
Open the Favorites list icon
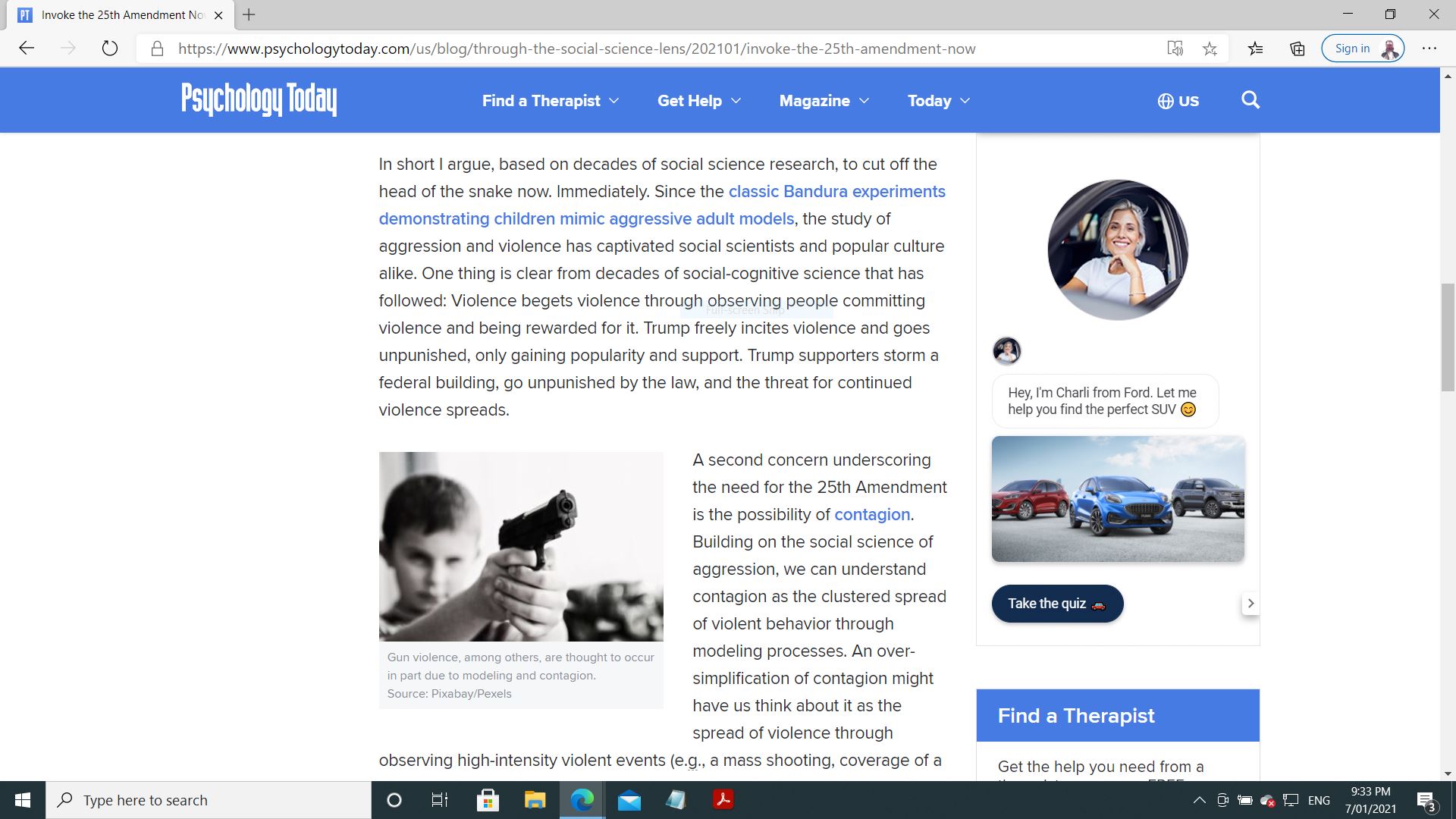click(x=1255, y=49)
